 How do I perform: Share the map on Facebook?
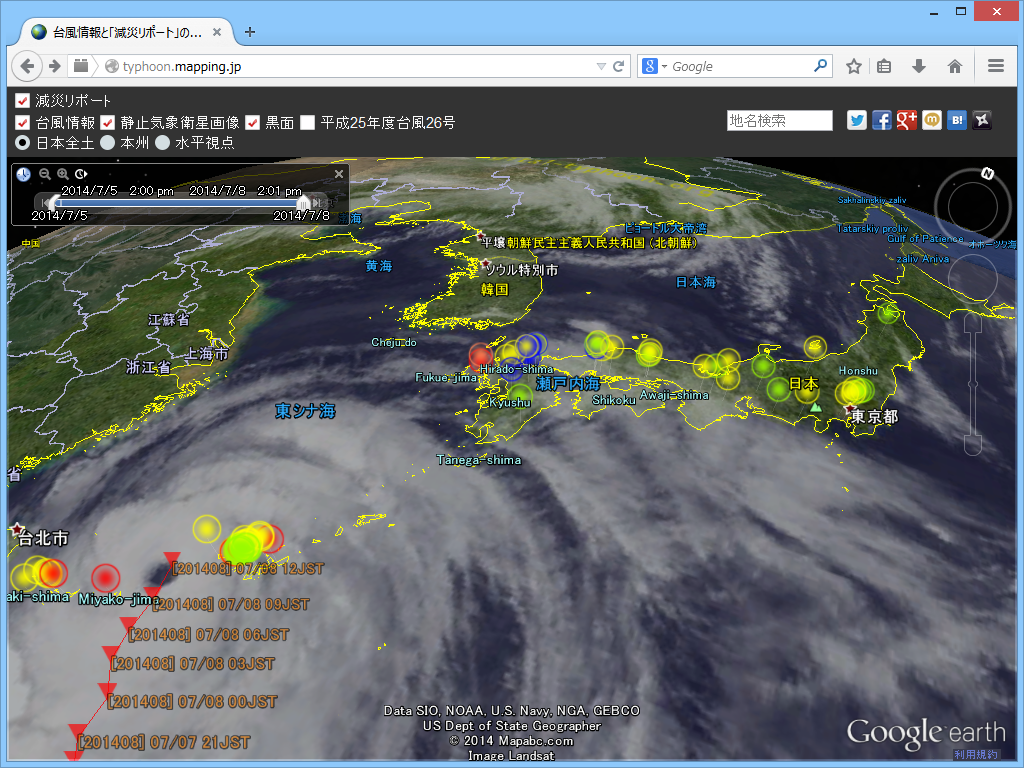(x=882, y=120)
